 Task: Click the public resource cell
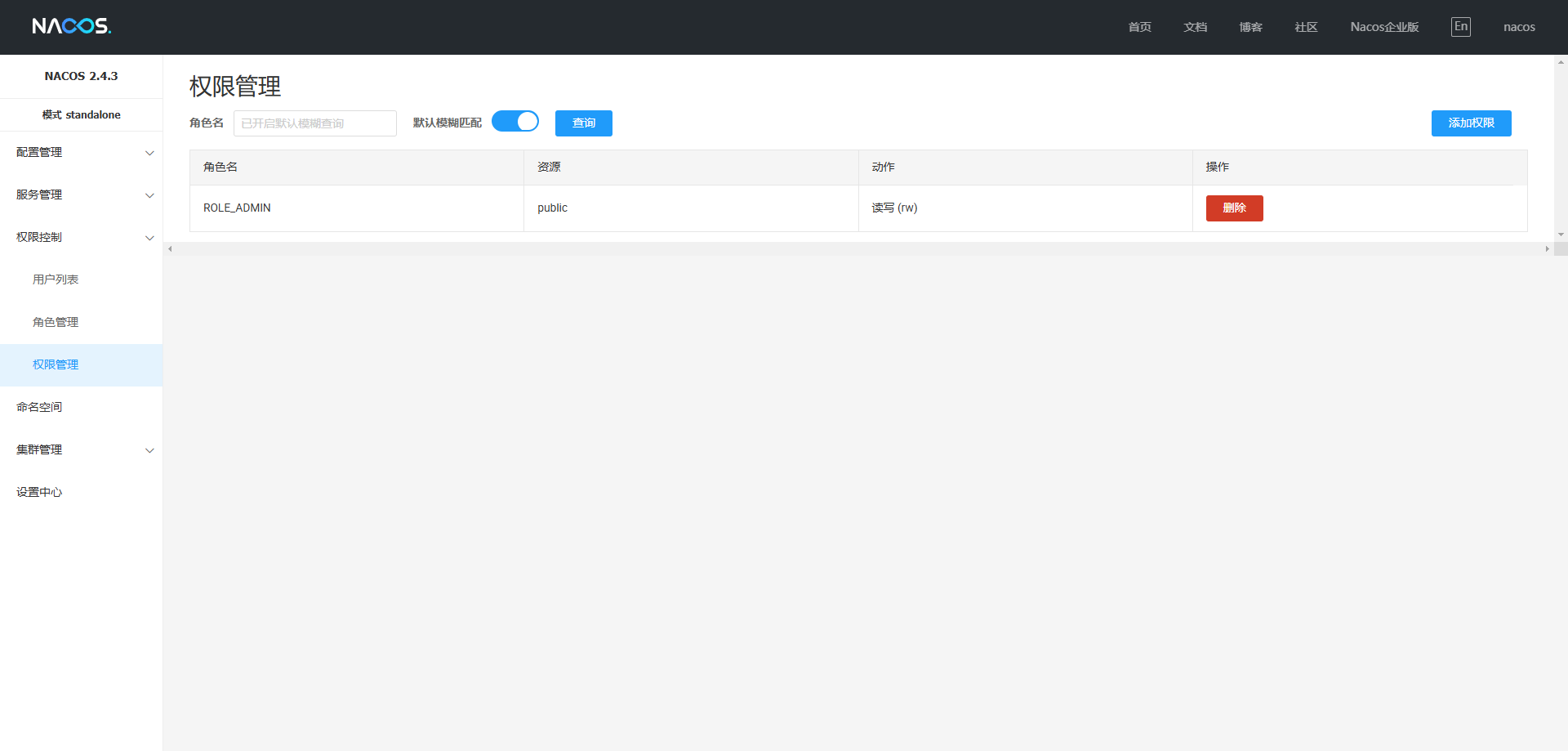[x=691, y=208]
